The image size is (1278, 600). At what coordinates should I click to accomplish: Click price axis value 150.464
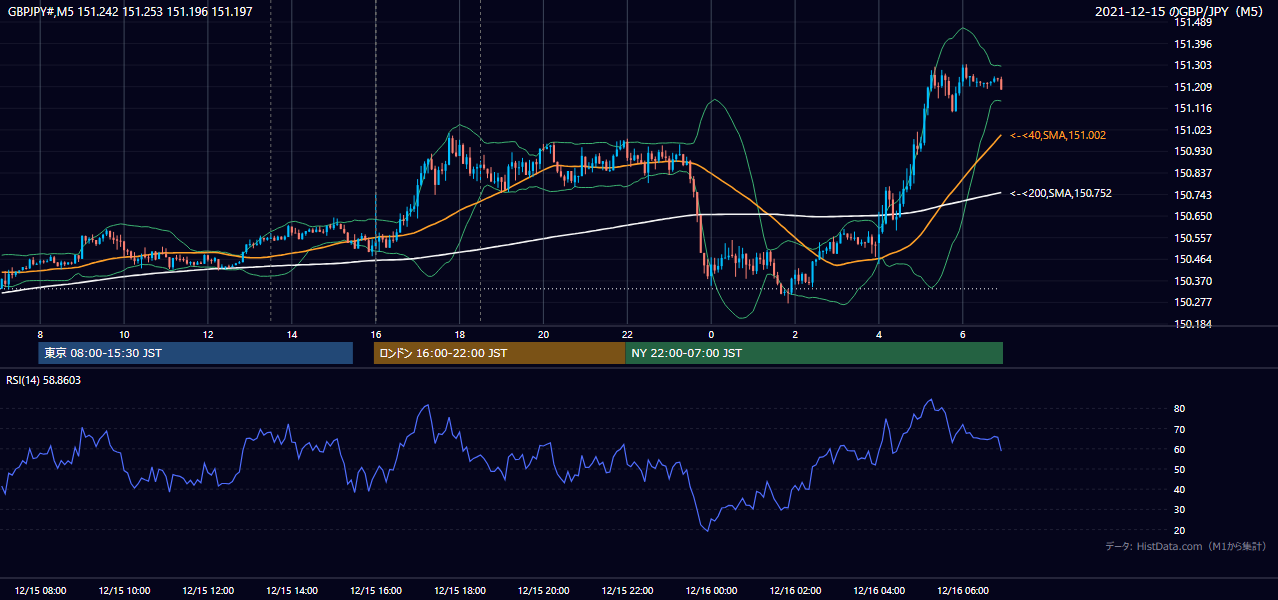pos(1193,259)
